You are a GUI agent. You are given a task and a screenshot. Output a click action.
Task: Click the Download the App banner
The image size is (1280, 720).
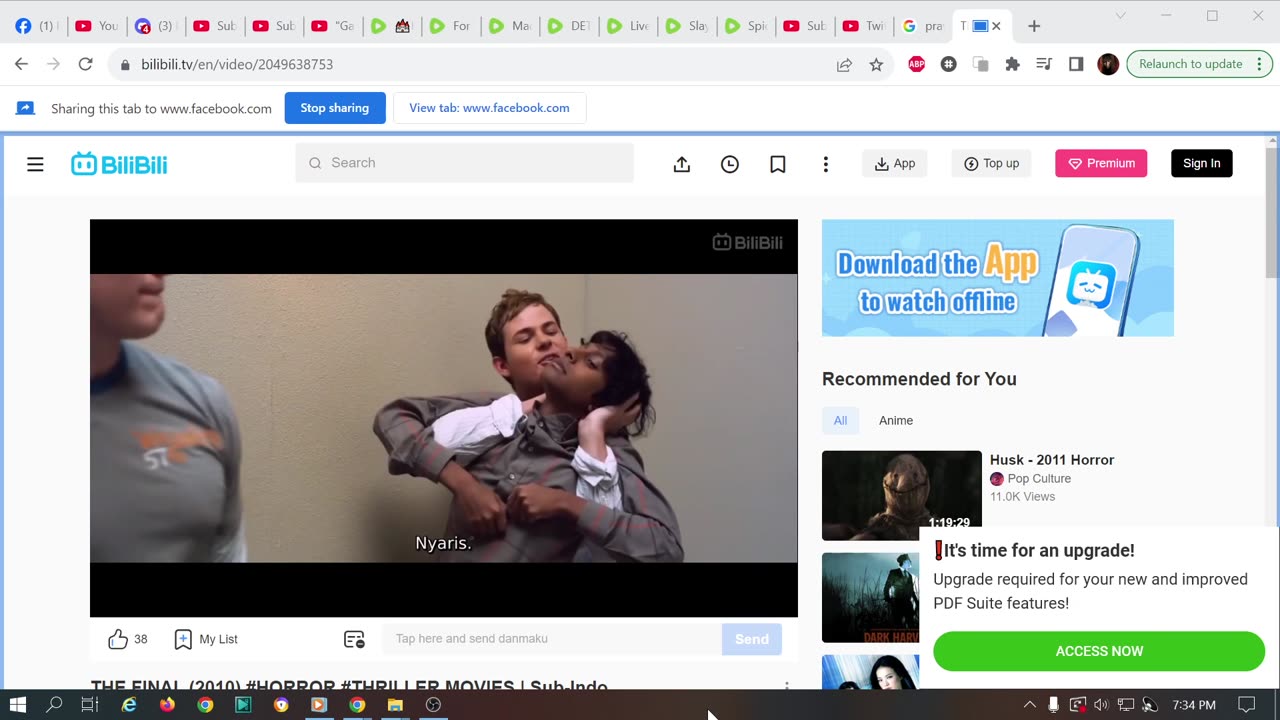click(x=998, y=278)
